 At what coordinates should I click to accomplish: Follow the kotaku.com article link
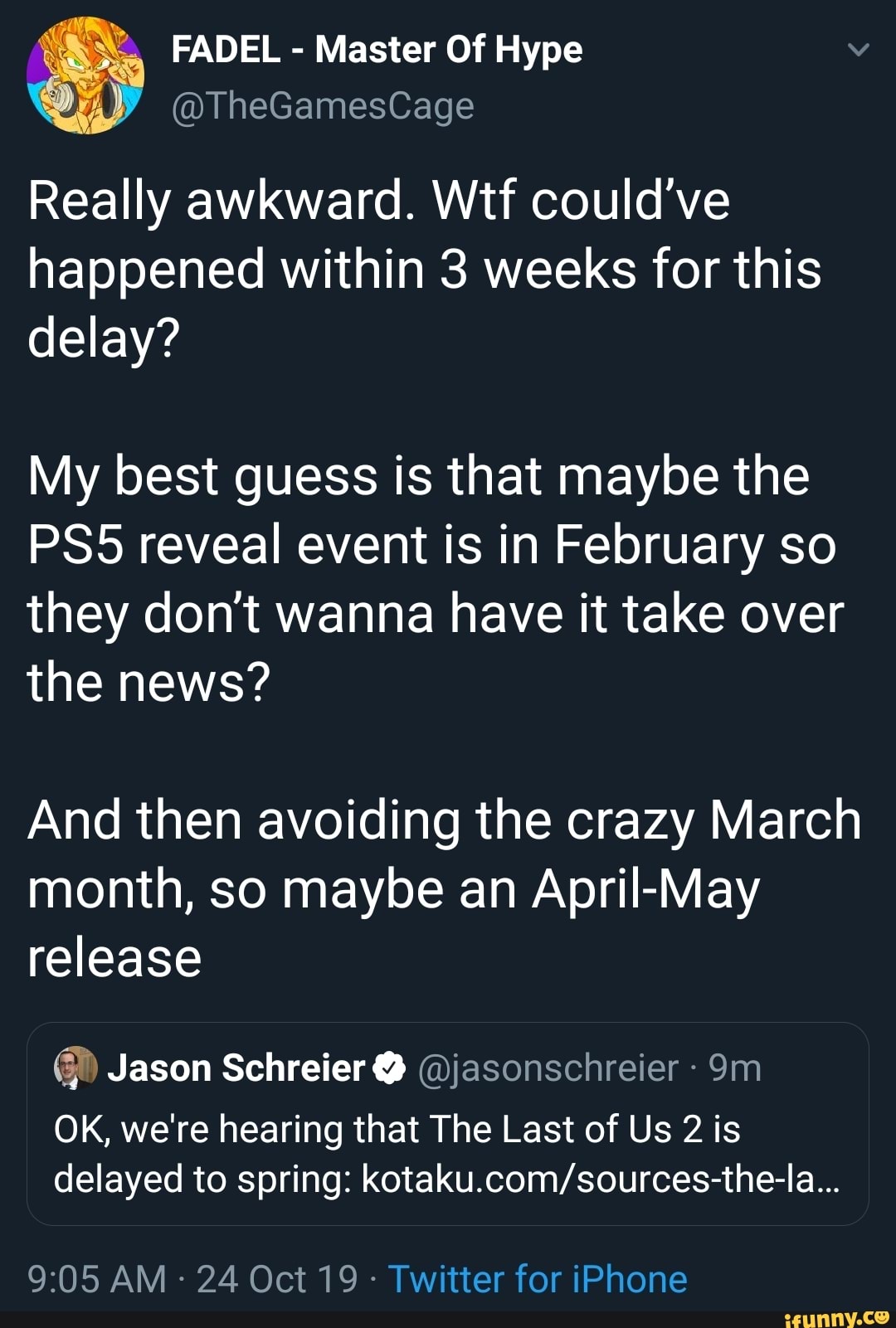(601, 1179)
